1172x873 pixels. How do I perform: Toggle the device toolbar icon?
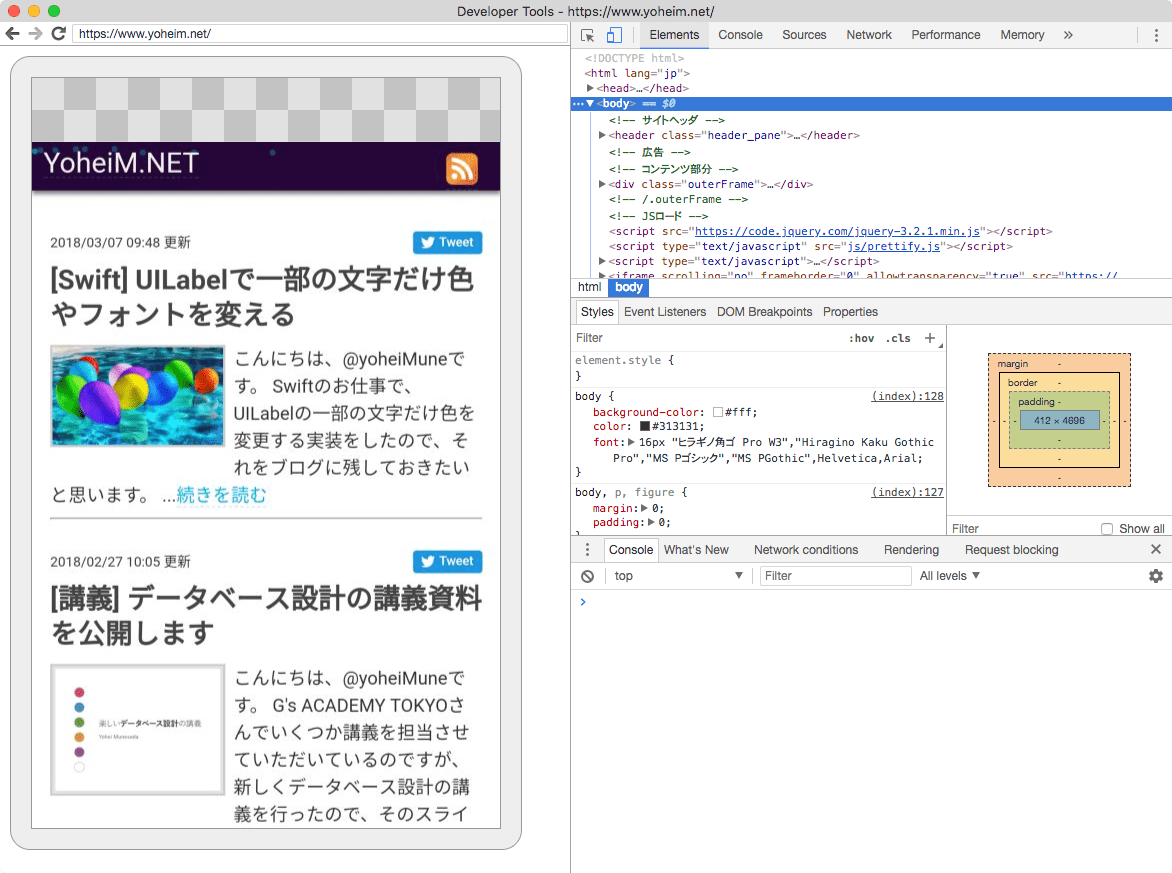tap(614, 35)
